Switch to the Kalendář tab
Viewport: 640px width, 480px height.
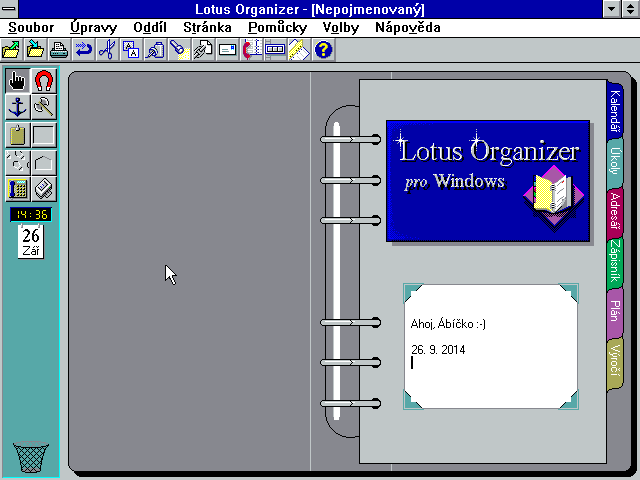pos(615,111)
